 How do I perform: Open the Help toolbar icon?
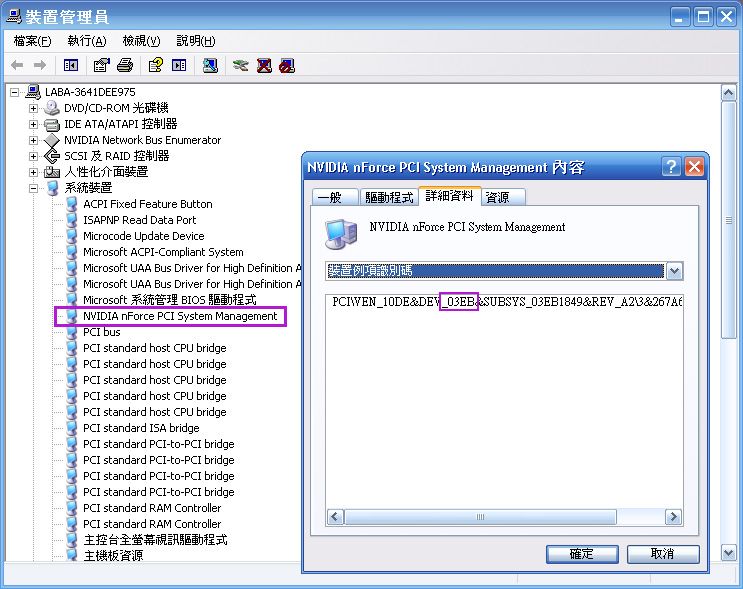pyautogui.click(x=156, y=65)
